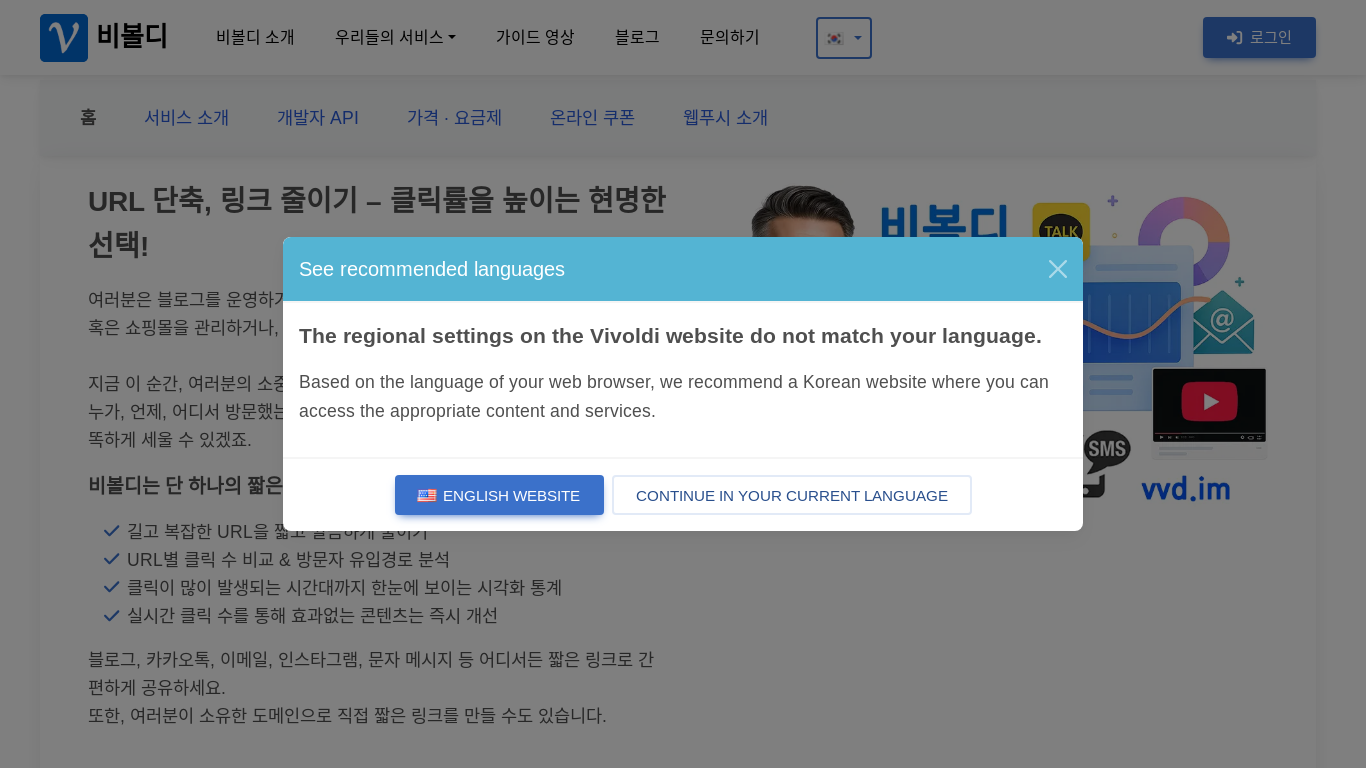Select 문의하기 in top navigation
The image size is (1366, 768).
click(x=730, y=37)
